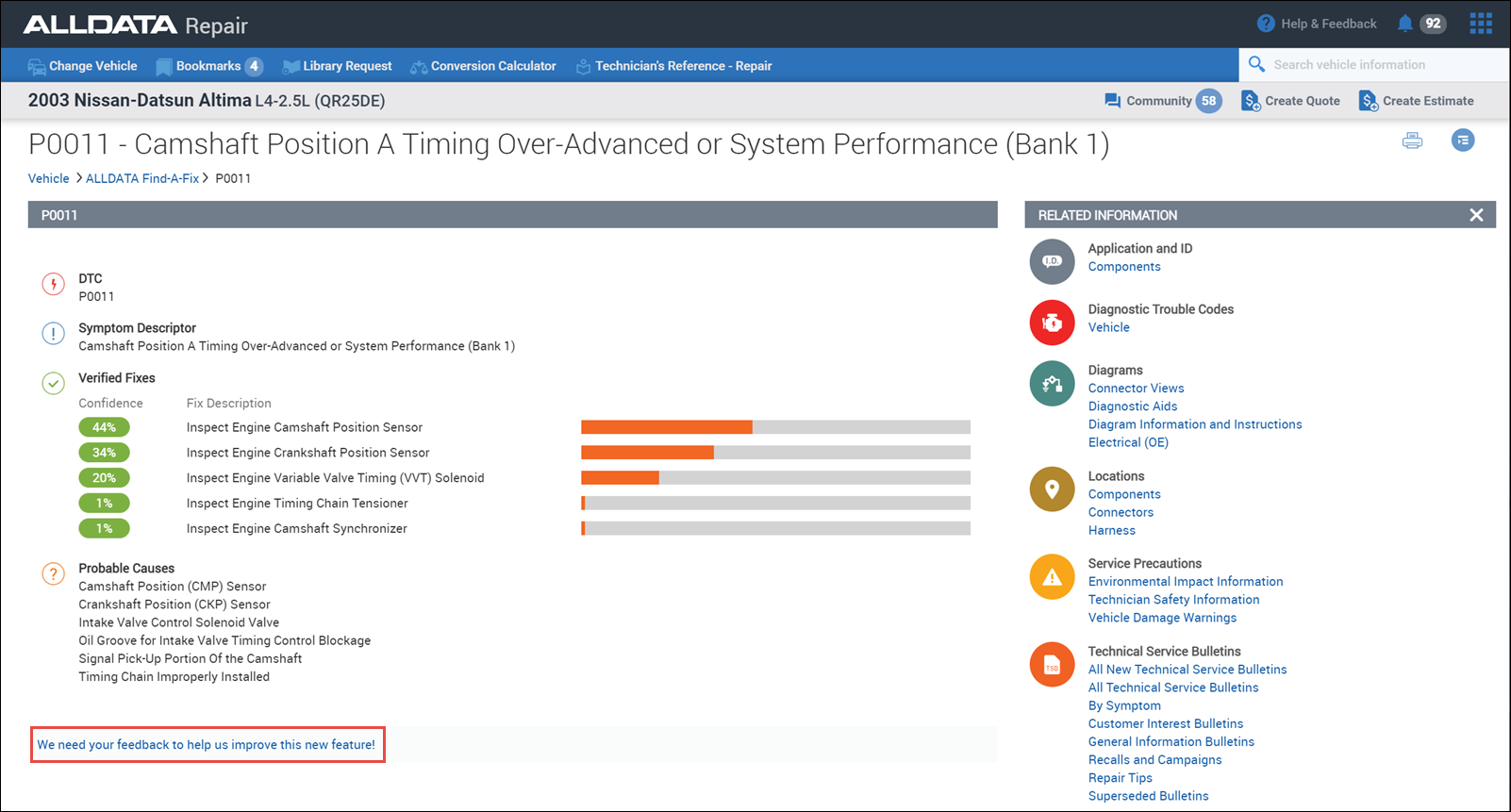Click the print page icon
The width and height of the screenshot is (1511, 812).
pyautogui.click(x=1412, y=141)
